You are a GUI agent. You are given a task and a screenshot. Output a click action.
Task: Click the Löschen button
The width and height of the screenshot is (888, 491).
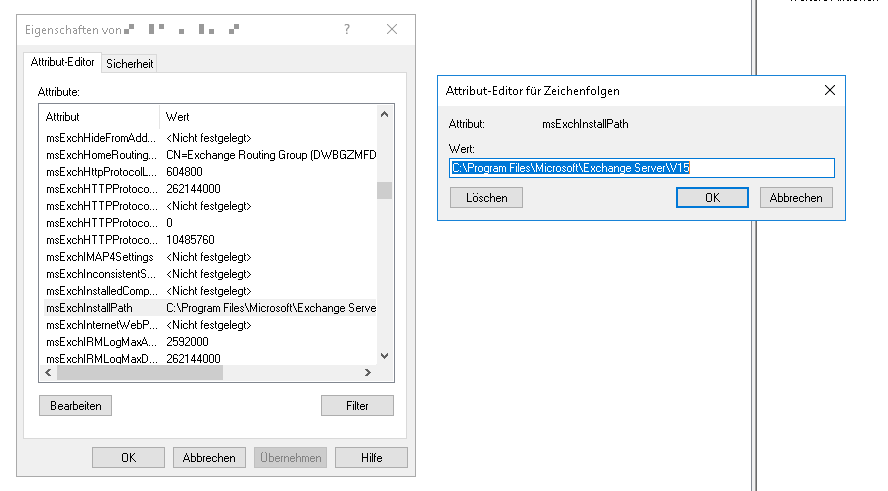(x=486, y=198)
